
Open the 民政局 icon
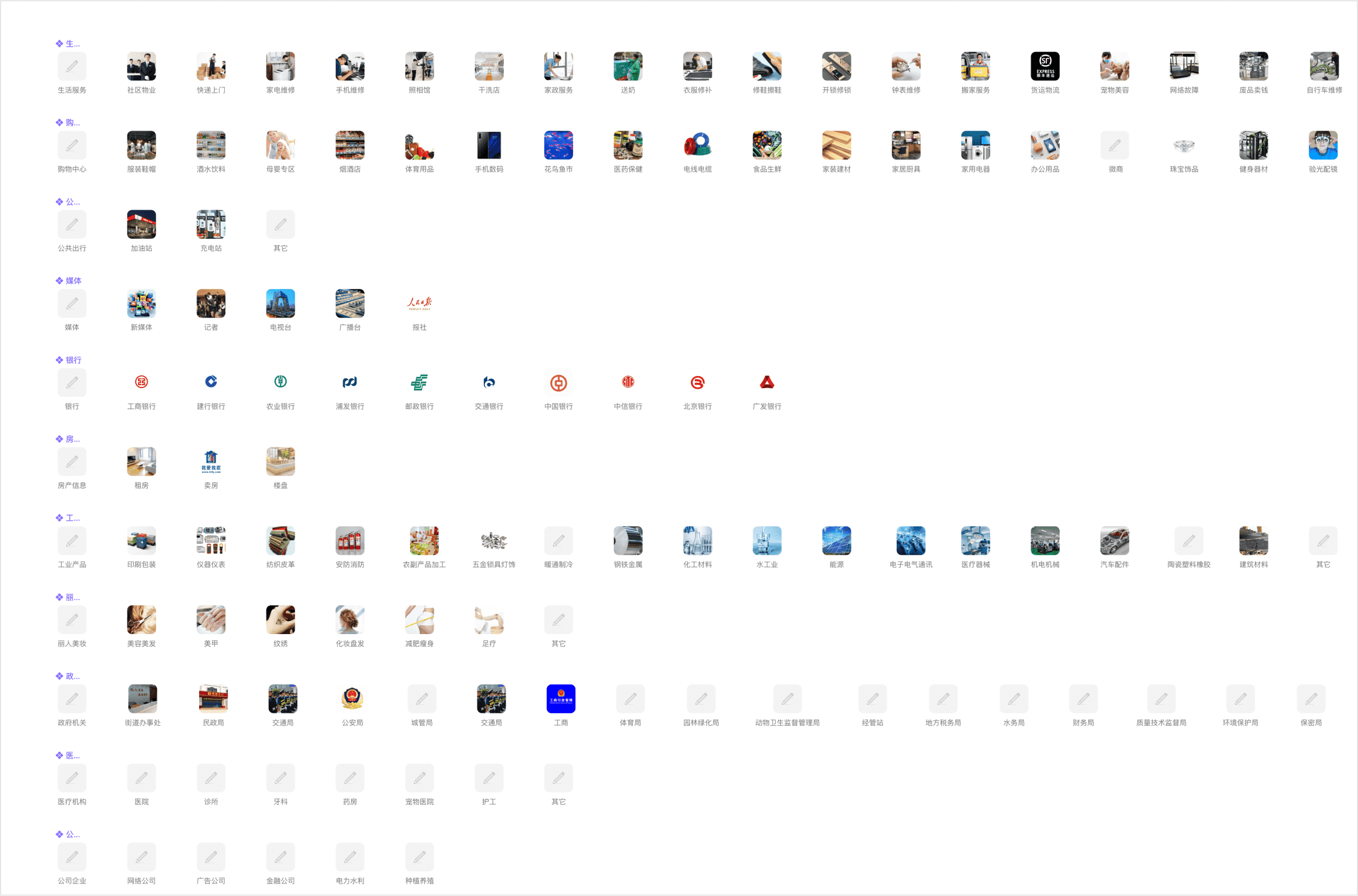[x=213, y=699]
